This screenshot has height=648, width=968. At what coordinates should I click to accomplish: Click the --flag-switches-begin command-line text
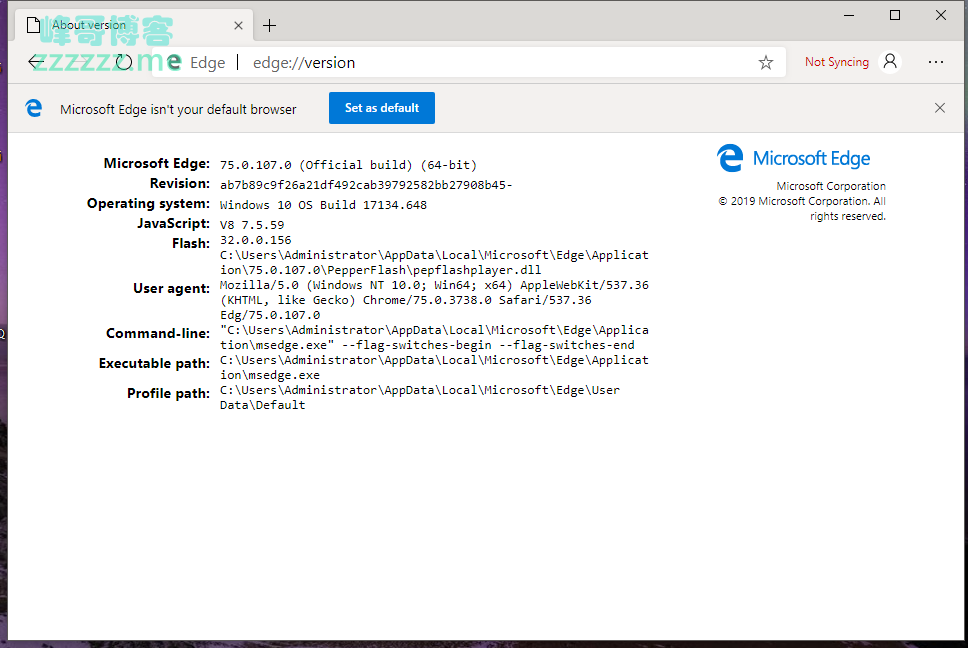(x=417, y=345)
